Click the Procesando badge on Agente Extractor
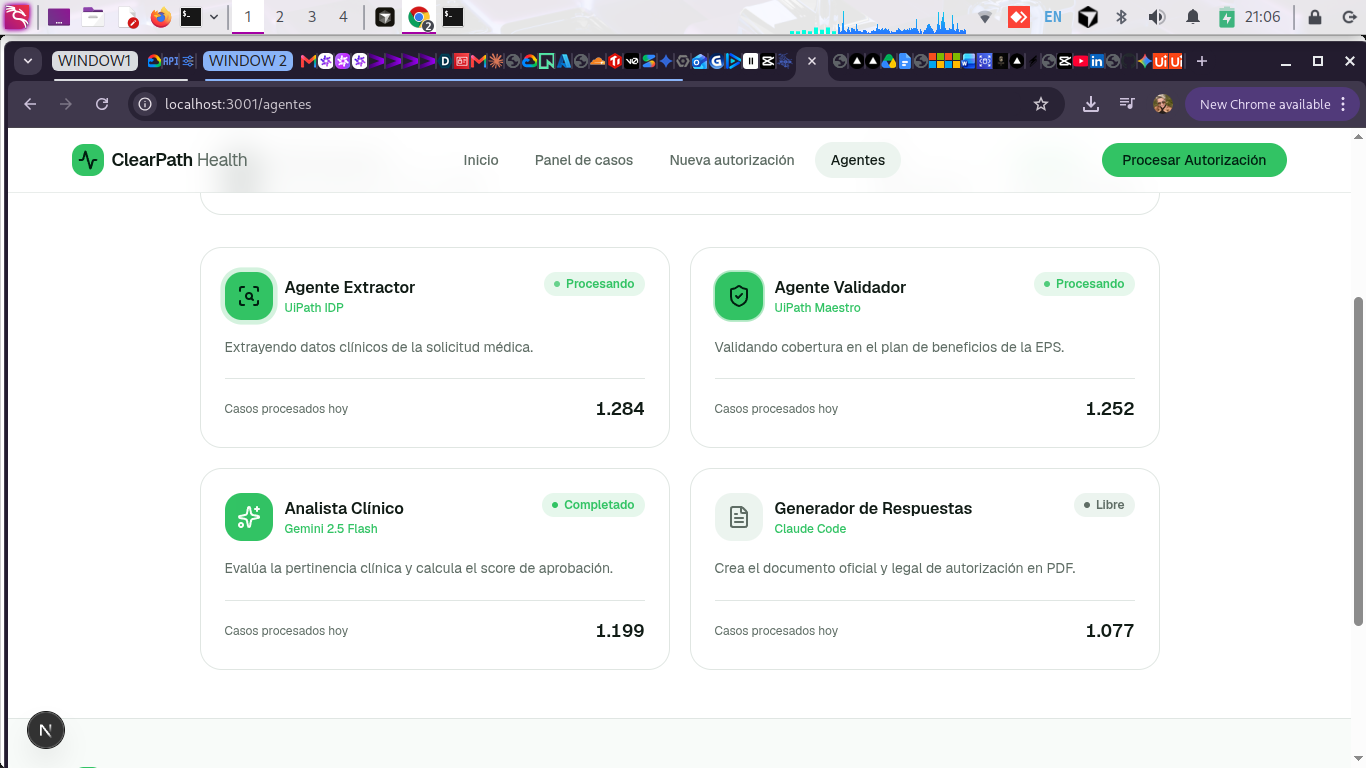Image resolution: width=1366 pixels, height=768 pixels. pyautogui.click(x=594, y=284)
